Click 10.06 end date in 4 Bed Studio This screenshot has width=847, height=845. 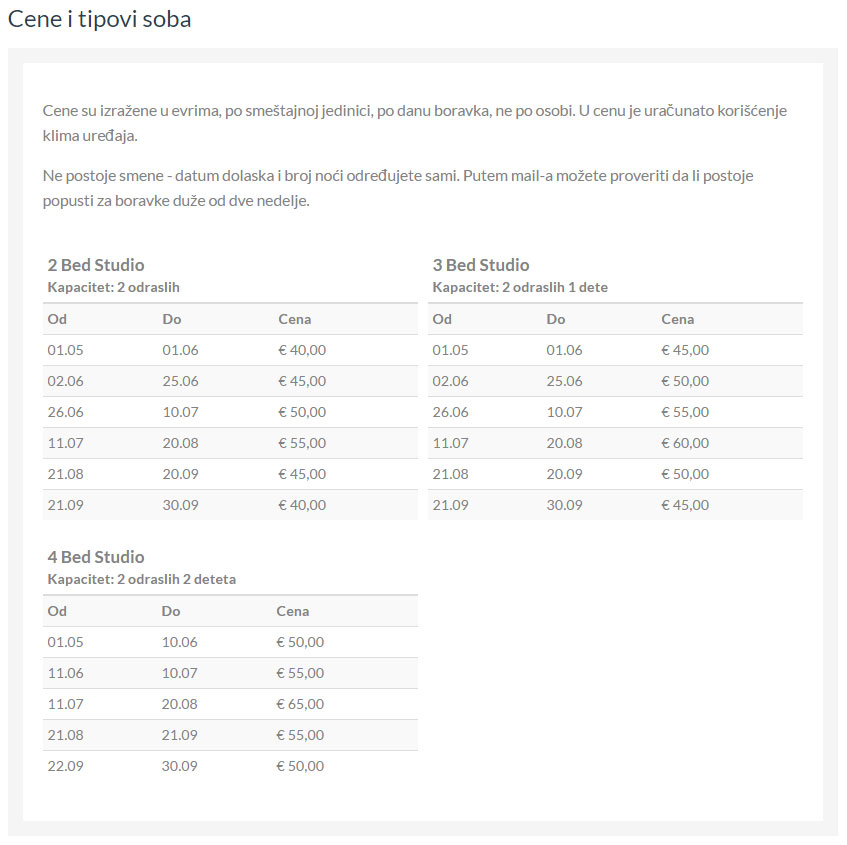point(179,642)
